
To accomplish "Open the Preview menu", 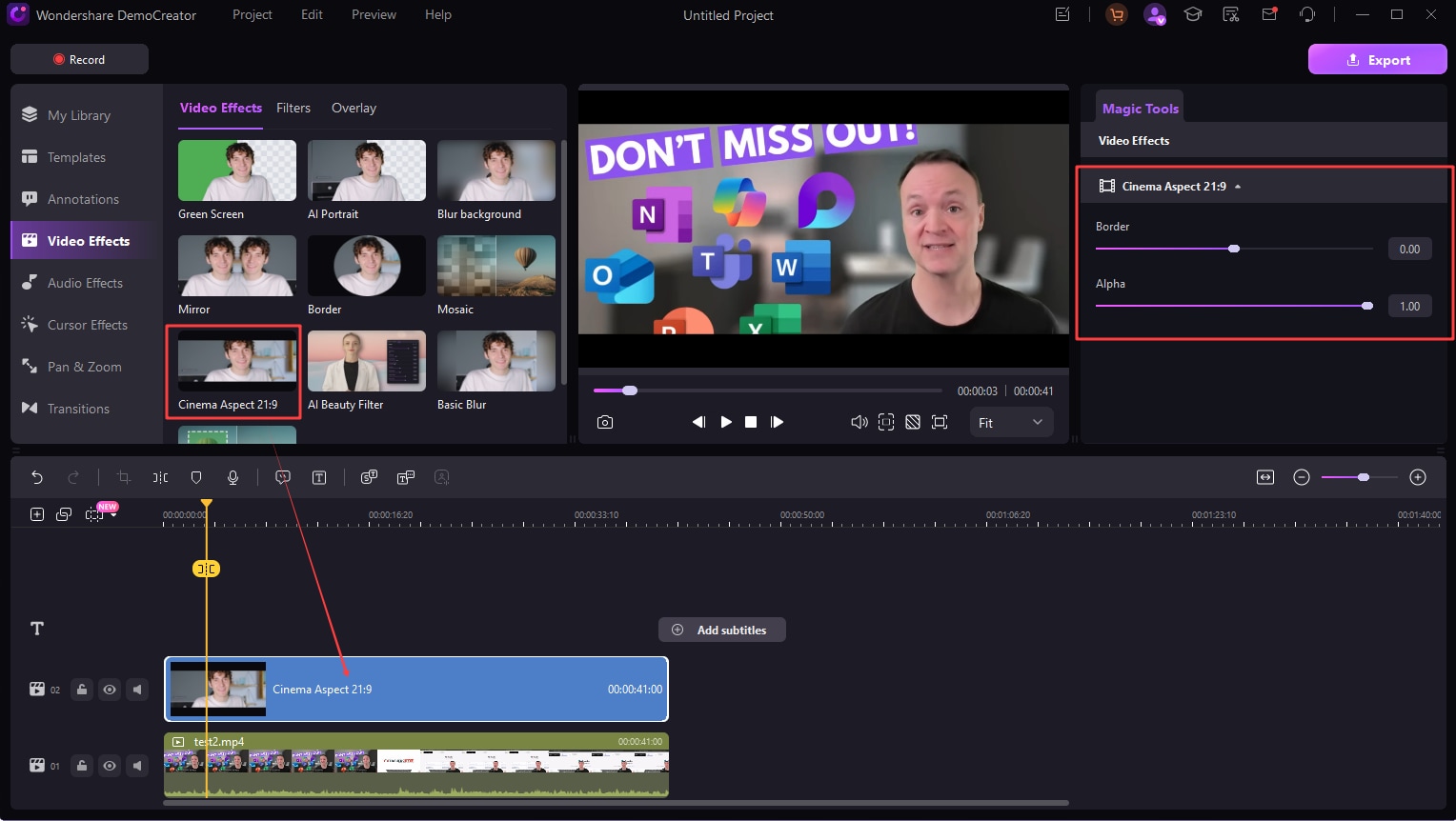I will coord(374,14).
